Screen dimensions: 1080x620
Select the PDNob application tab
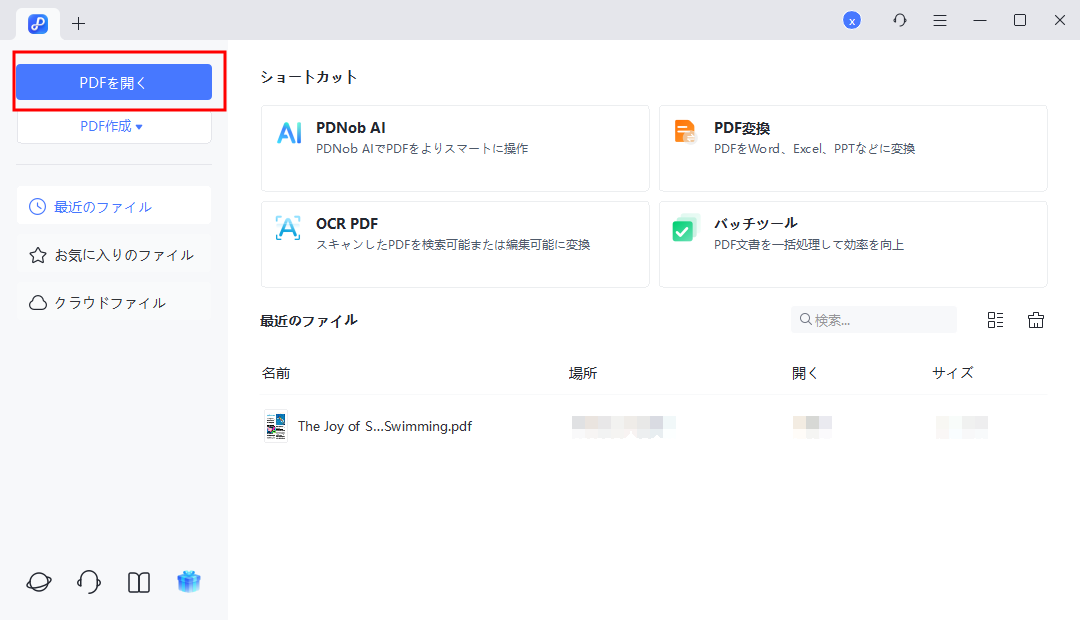point(38,23)
